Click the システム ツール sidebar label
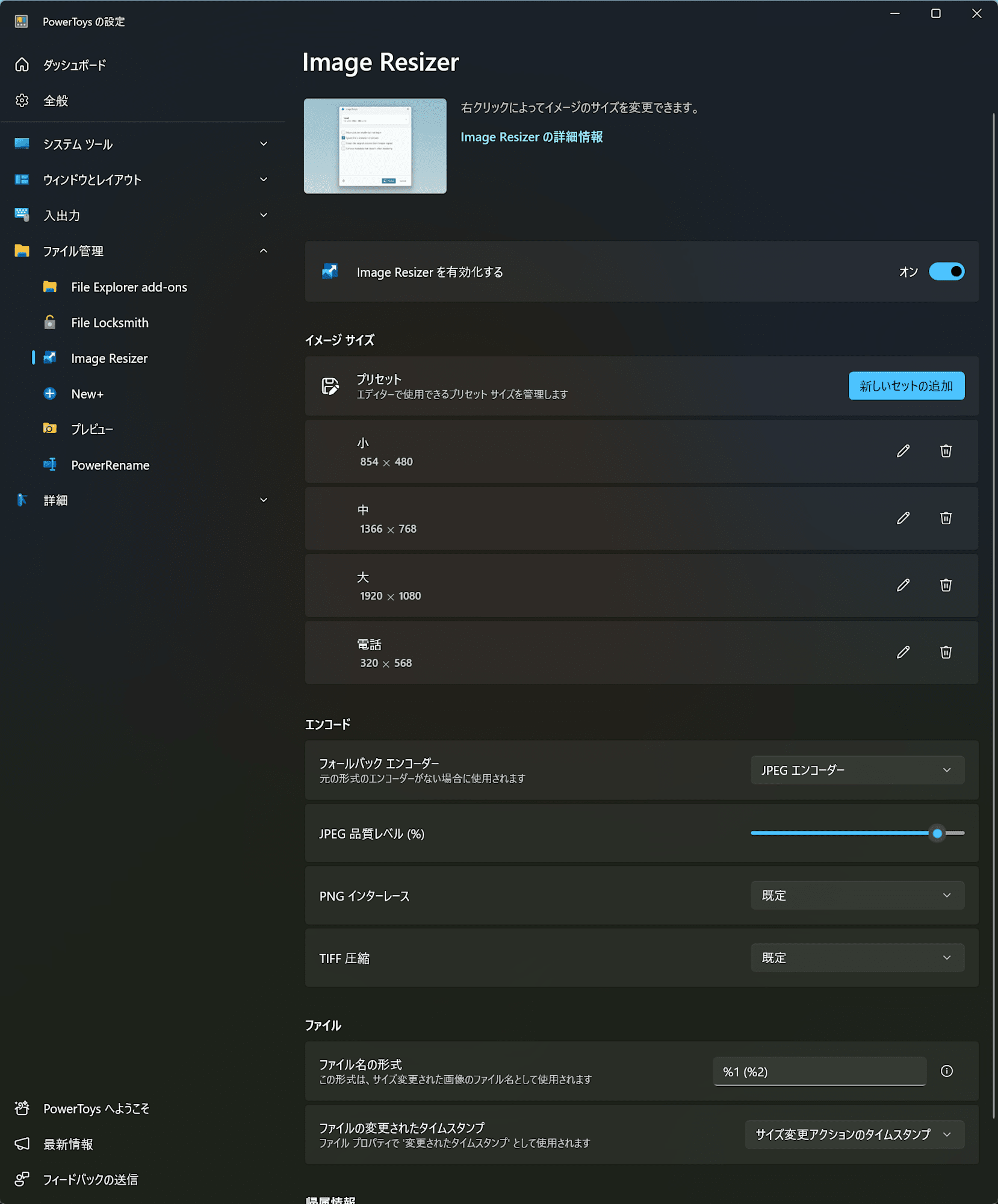This screenshot has height=1204, width=998. (x=78, y=144)
